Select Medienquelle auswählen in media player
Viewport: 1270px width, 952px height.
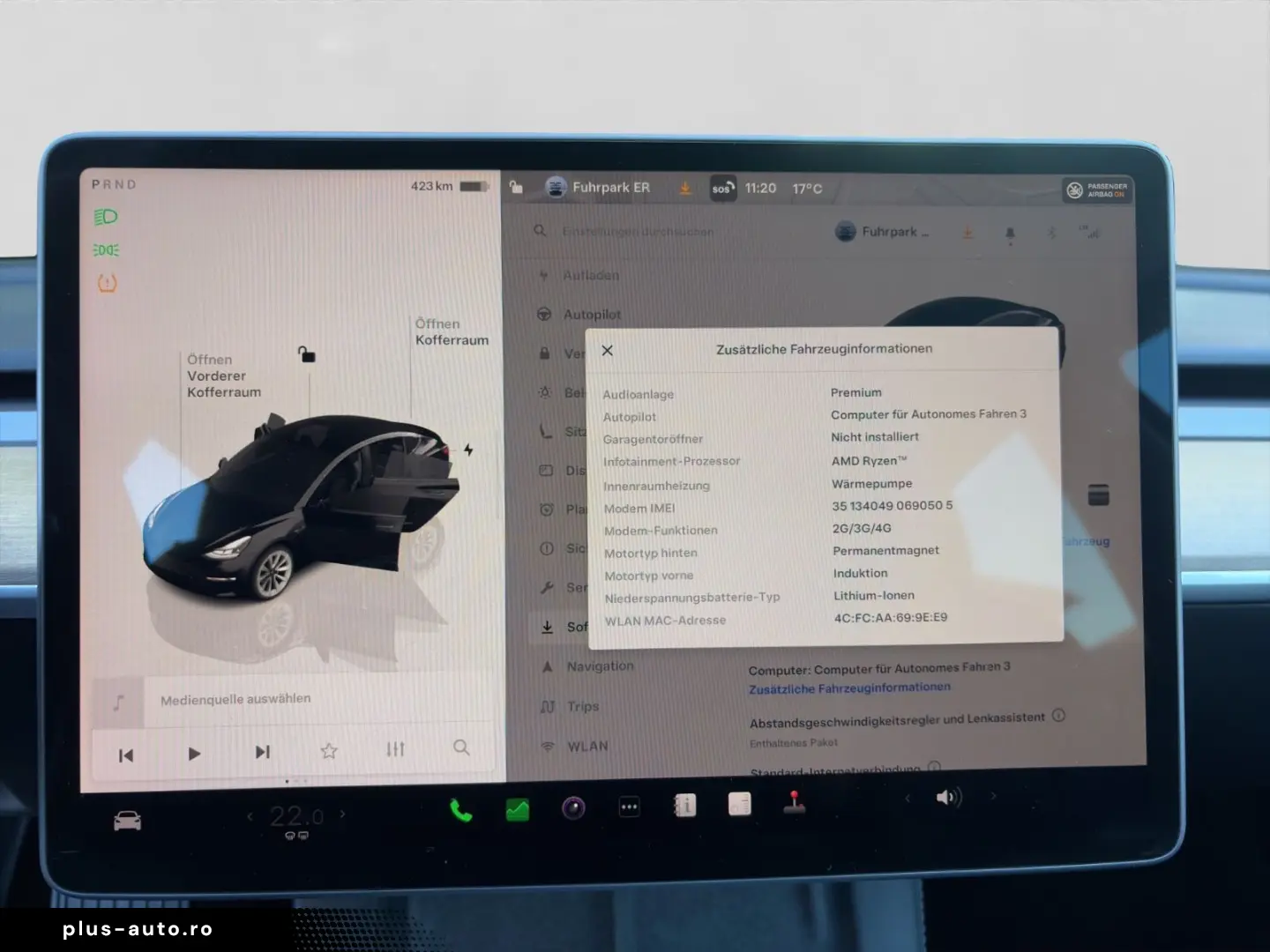click(235, 699)
